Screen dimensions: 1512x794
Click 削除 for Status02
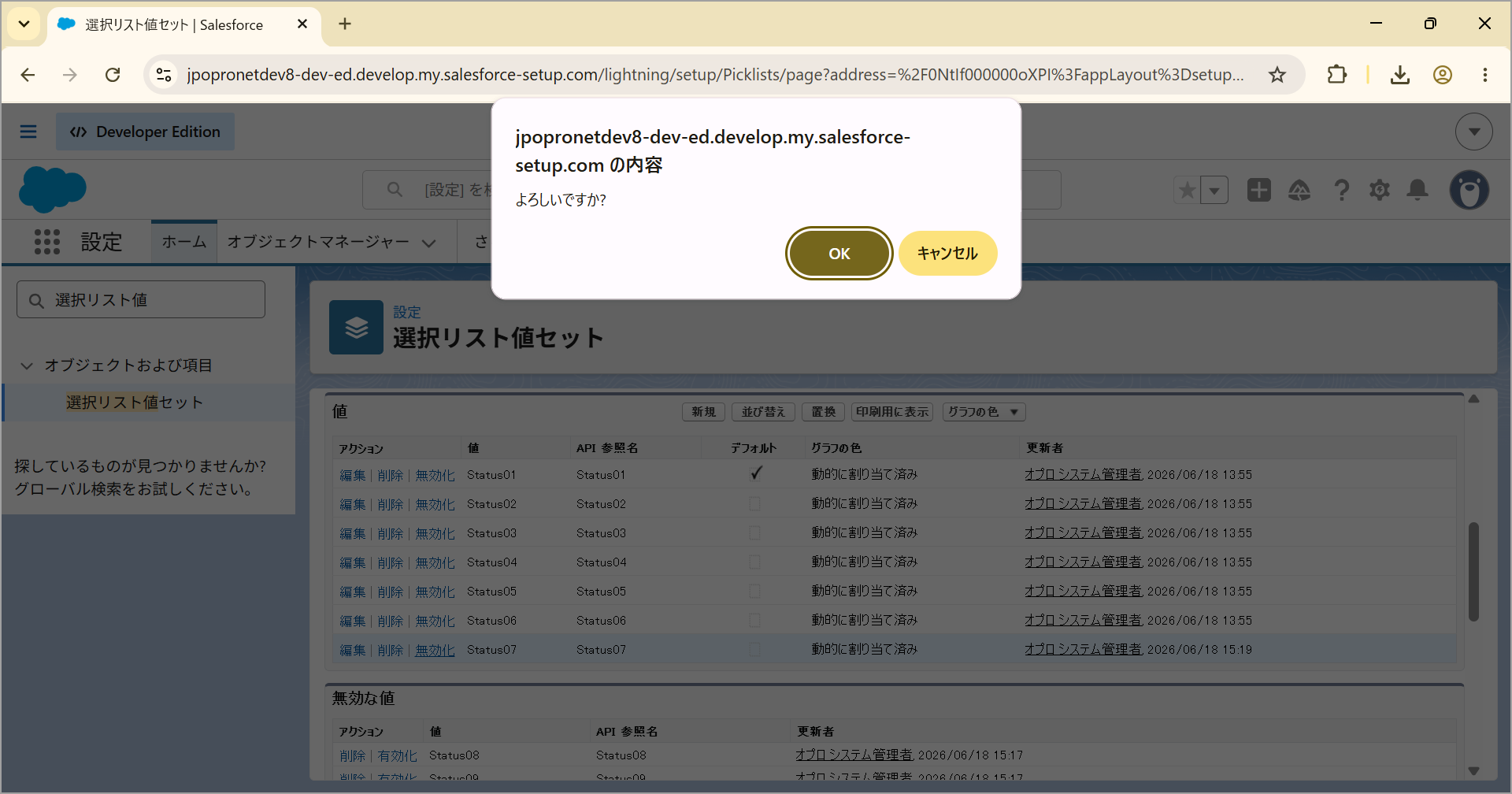390,504
